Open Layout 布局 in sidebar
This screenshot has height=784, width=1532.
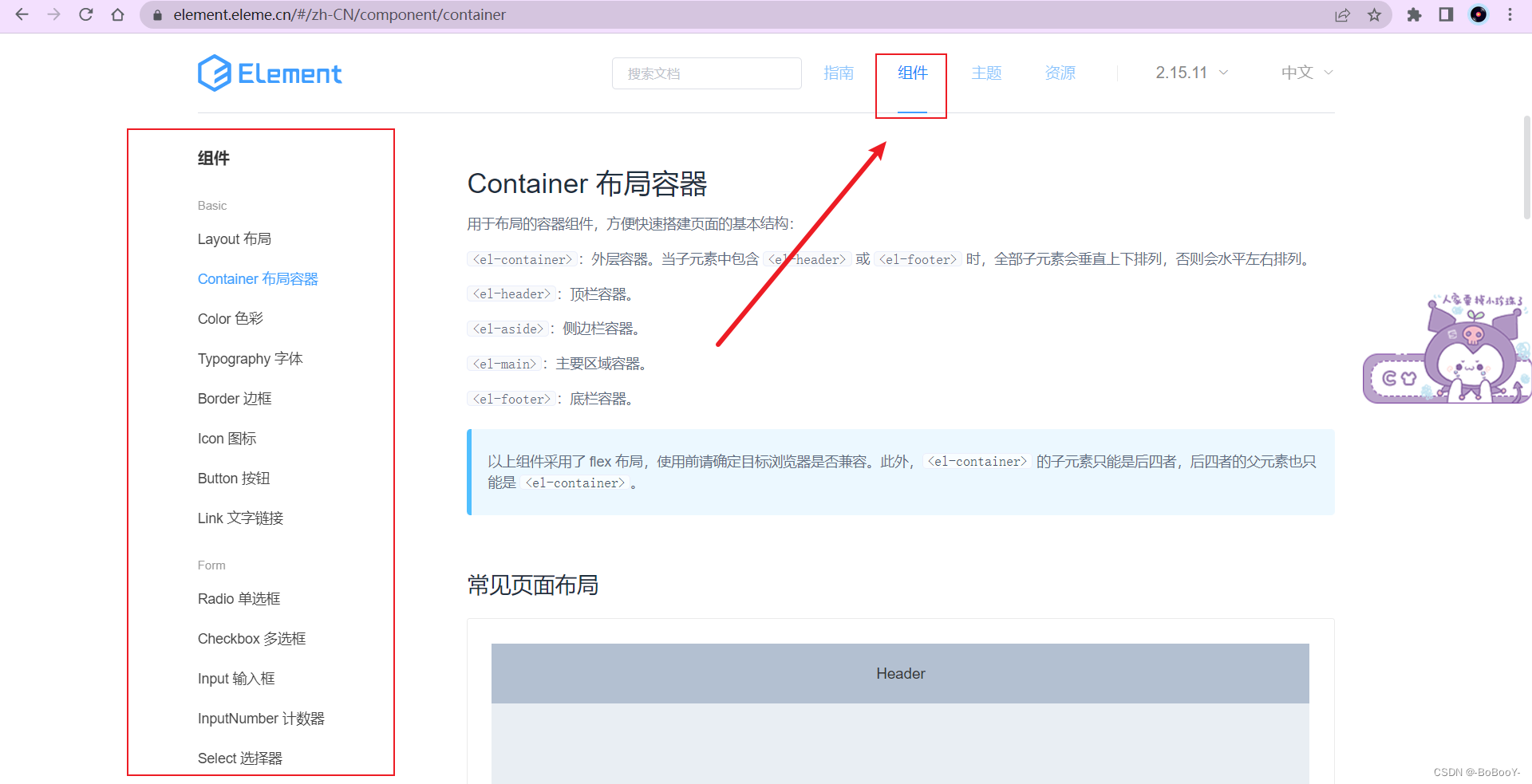[235, 239]
